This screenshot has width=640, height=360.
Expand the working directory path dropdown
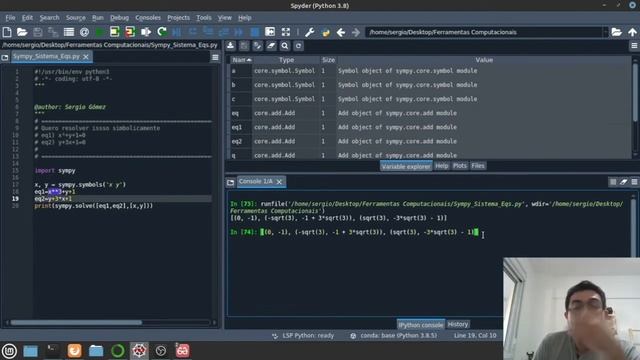(605, 32)
